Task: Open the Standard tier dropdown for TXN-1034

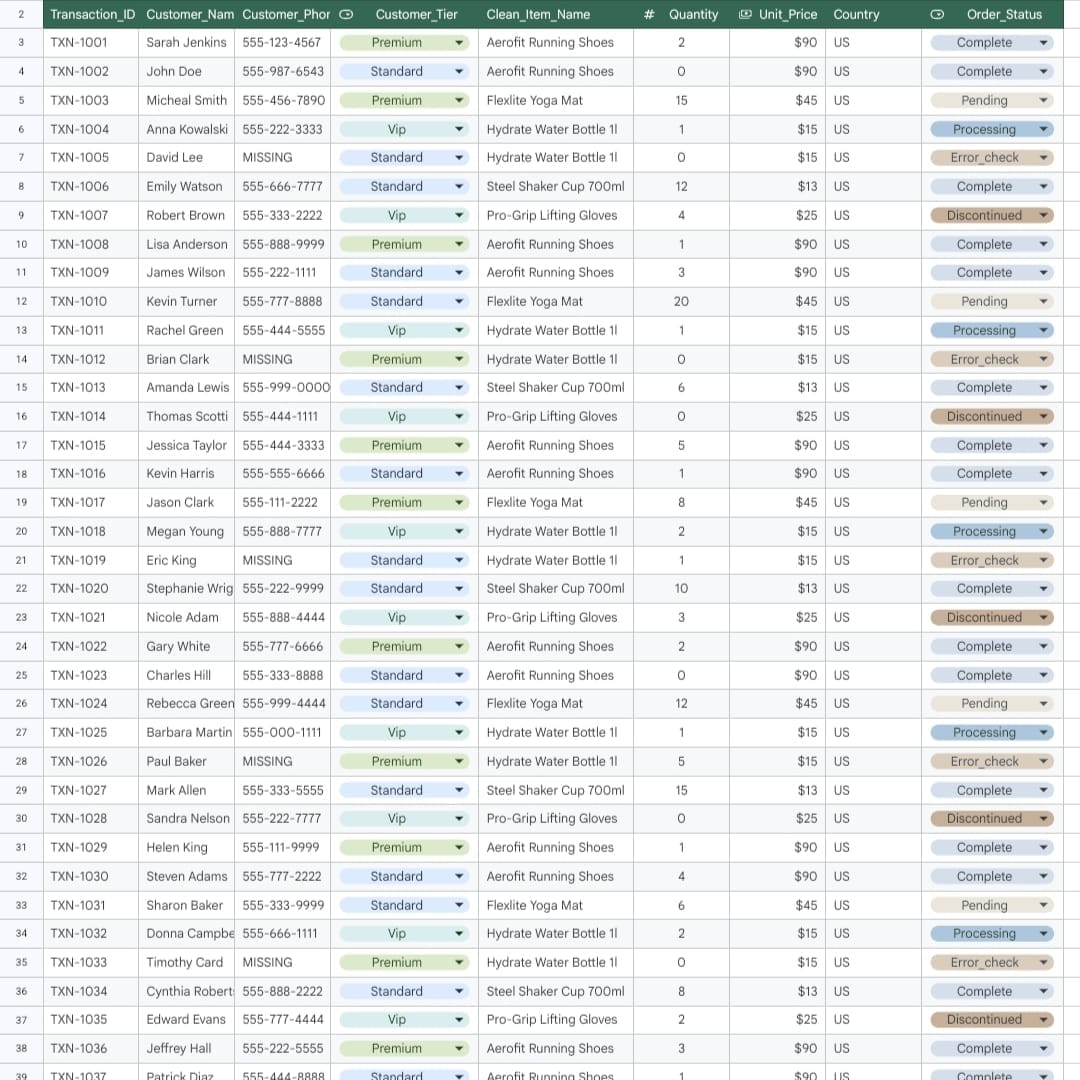Action: pyautogui.click(x=459, y=992)
